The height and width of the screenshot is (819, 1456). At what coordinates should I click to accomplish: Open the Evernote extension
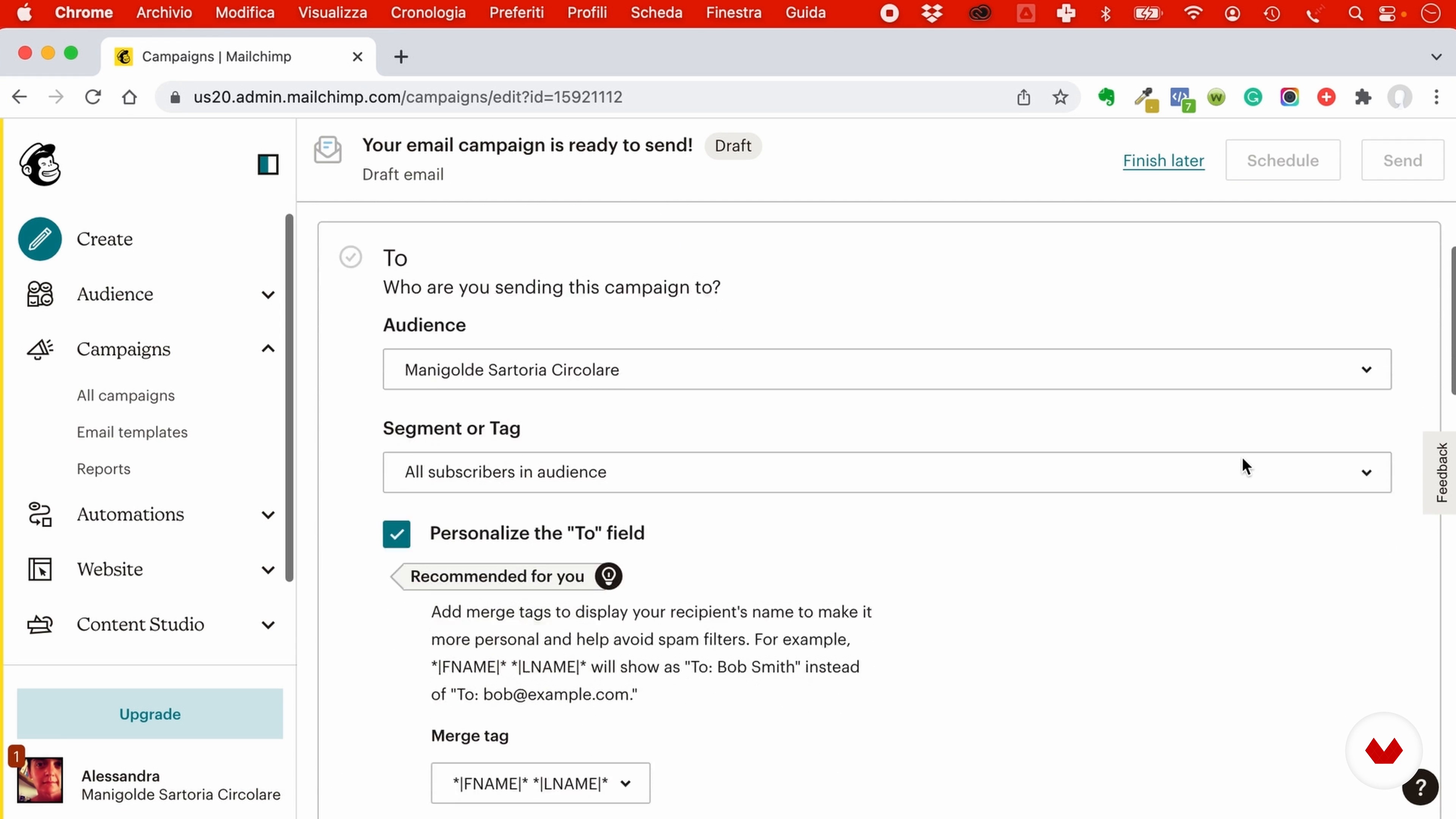click(1106, 97)
